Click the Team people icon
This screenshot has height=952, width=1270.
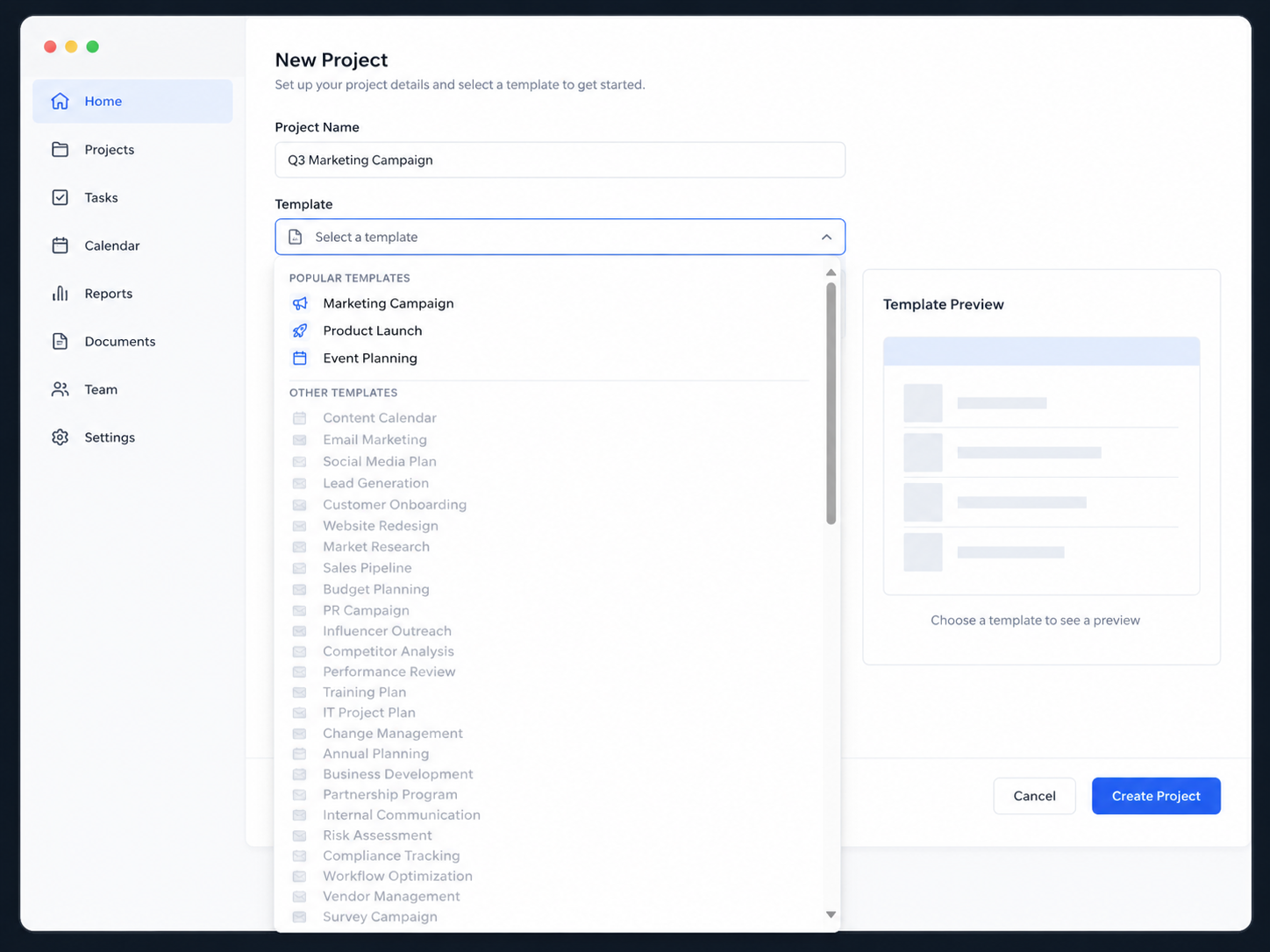(x=60, y=389)
